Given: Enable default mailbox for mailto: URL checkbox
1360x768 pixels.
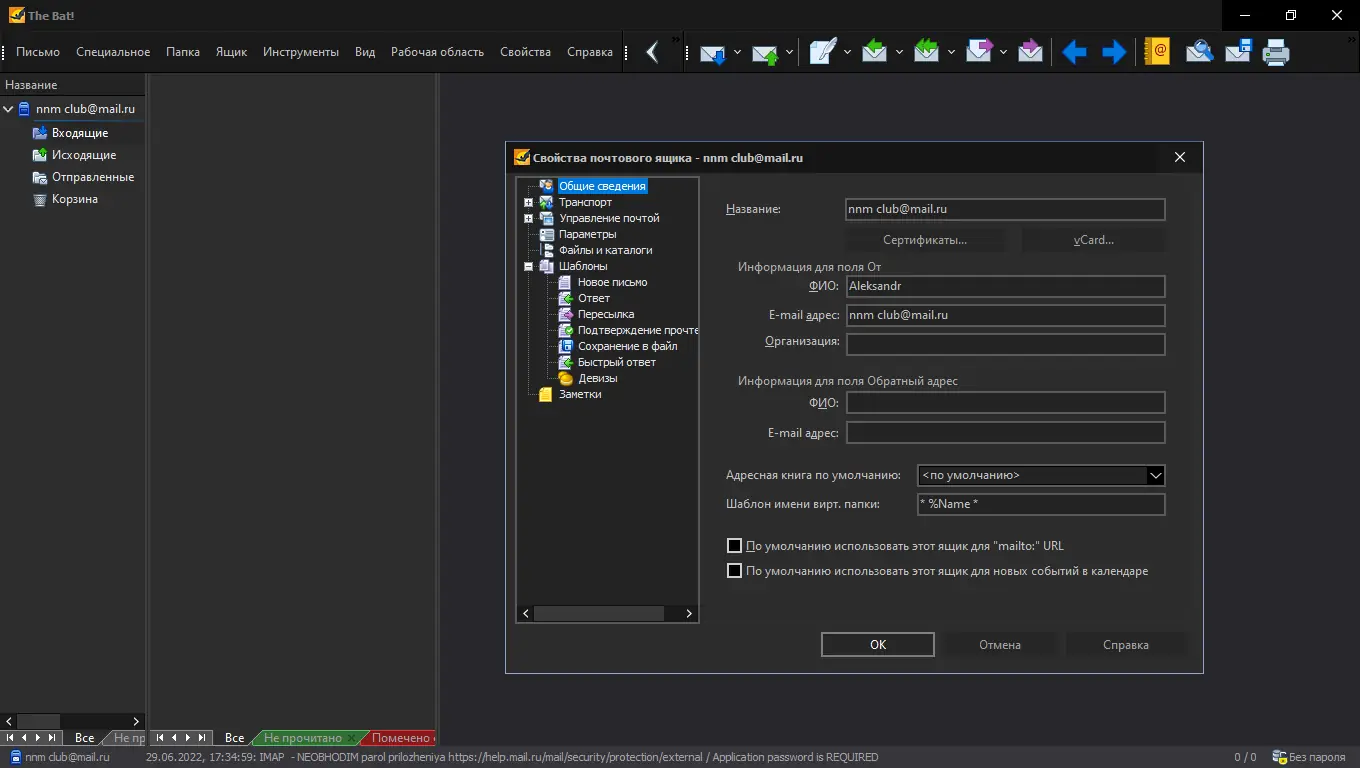Looking at the screenshot, I should (734, 546).
